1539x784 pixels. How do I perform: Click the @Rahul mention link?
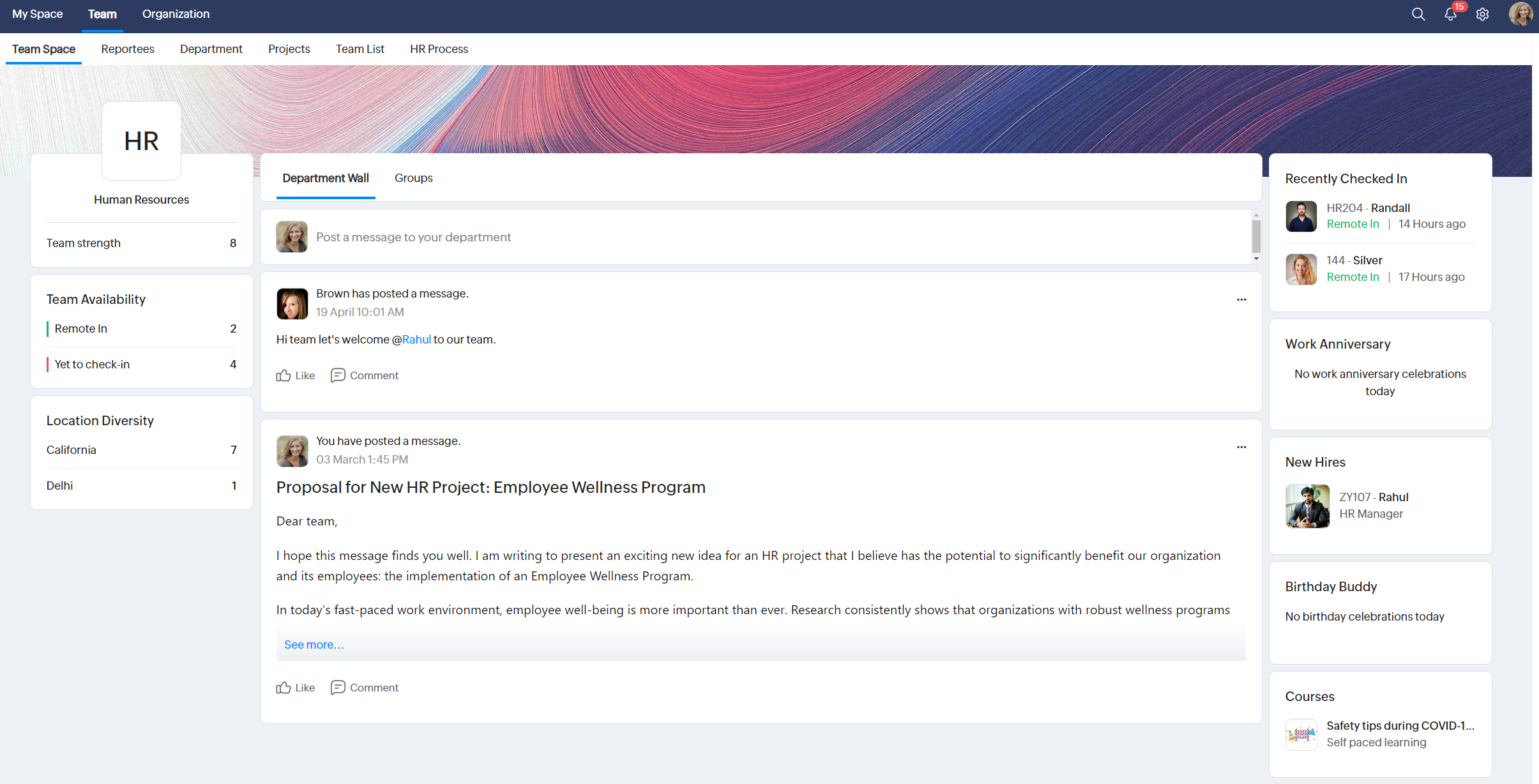point(416,340)
